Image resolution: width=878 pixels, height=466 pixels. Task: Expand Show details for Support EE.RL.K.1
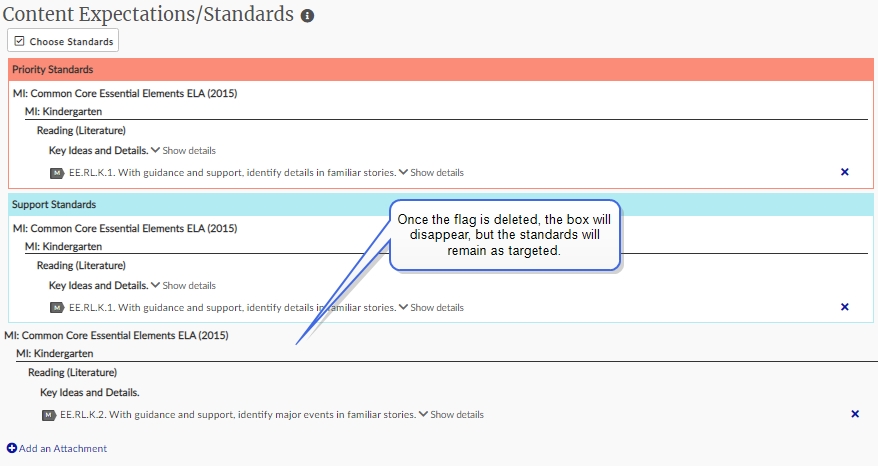tap(431, 307)
